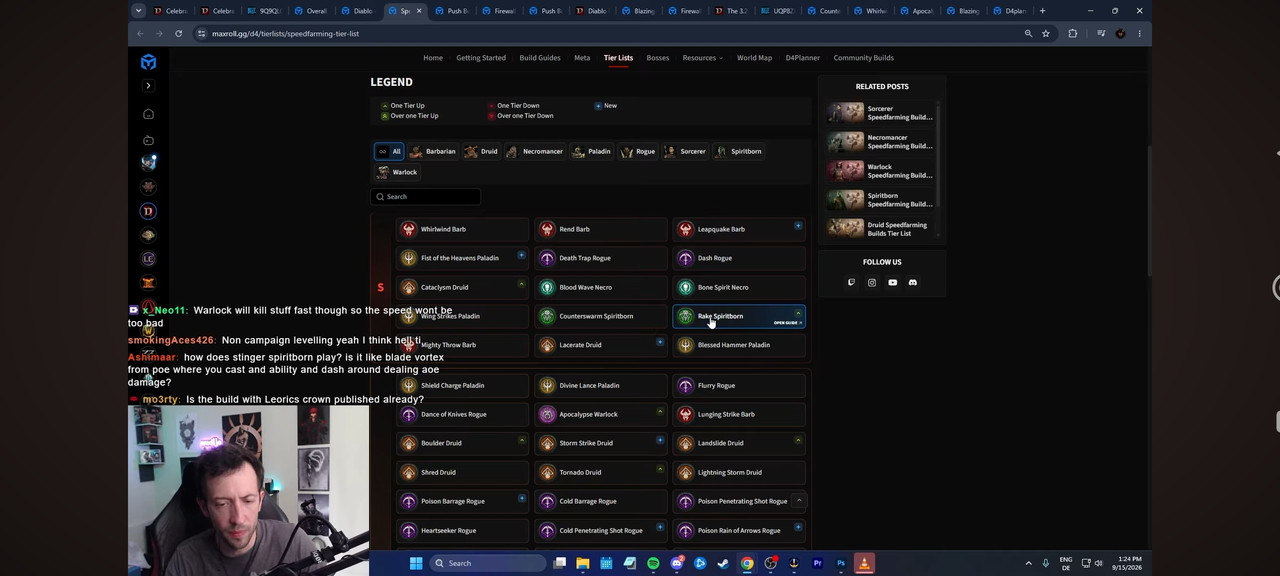
Task: Filter tier list by Rogue
Action: 638,151
